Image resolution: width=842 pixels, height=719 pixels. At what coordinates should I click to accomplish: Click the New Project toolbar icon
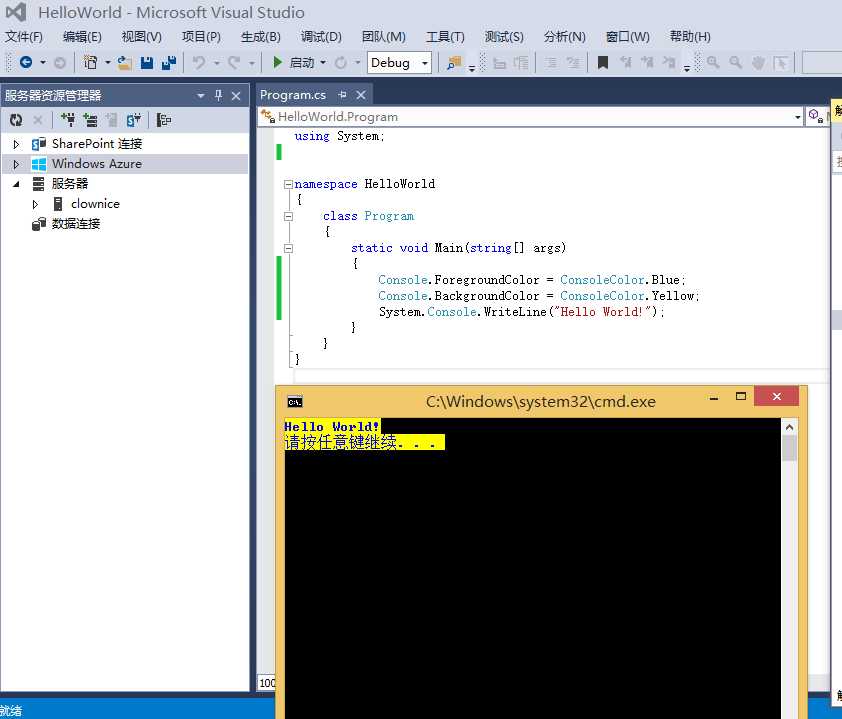[x=90, y=63]
